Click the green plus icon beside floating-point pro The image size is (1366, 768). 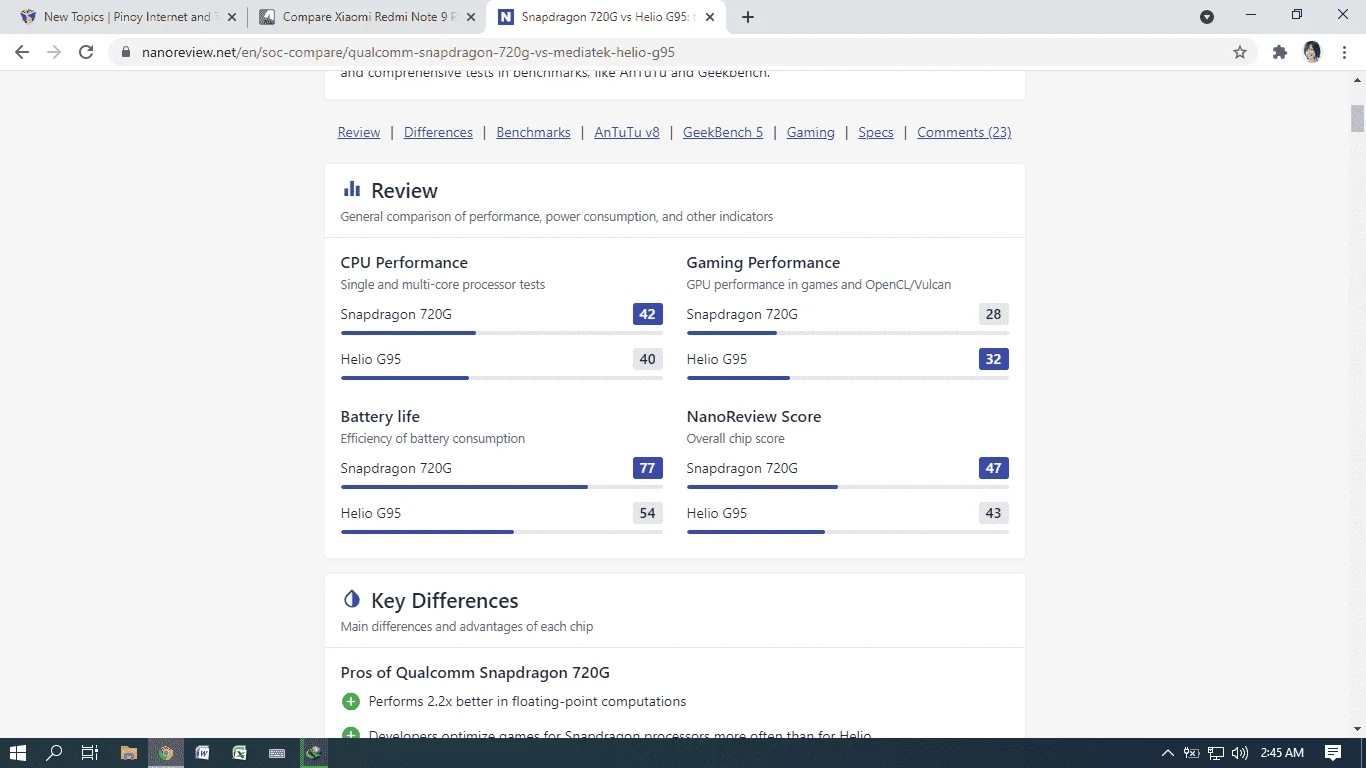click(x=350, y=702)
